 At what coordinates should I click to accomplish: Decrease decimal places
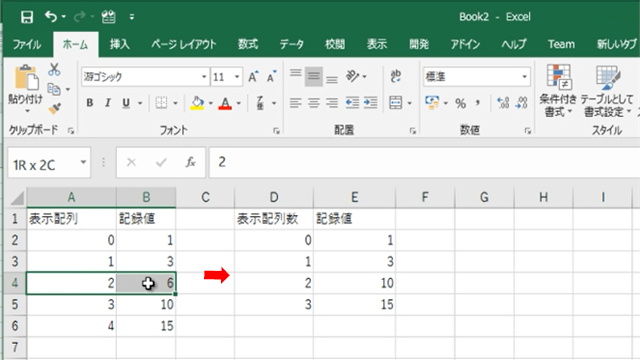pos(522,103)
